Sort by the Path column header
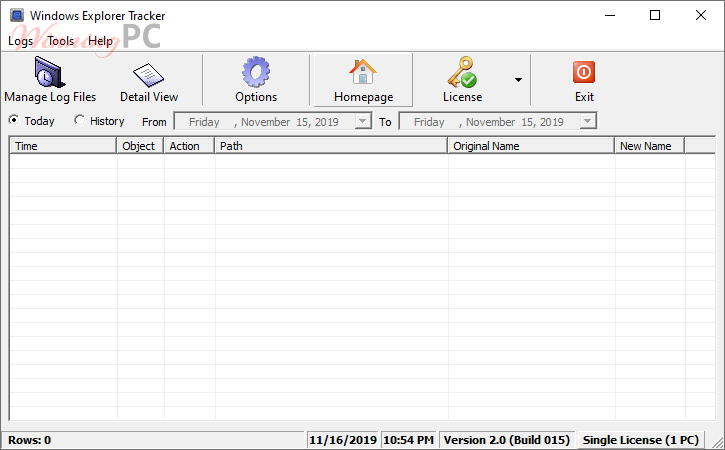This screenshot has width=725, height=450. coord(331,146)
